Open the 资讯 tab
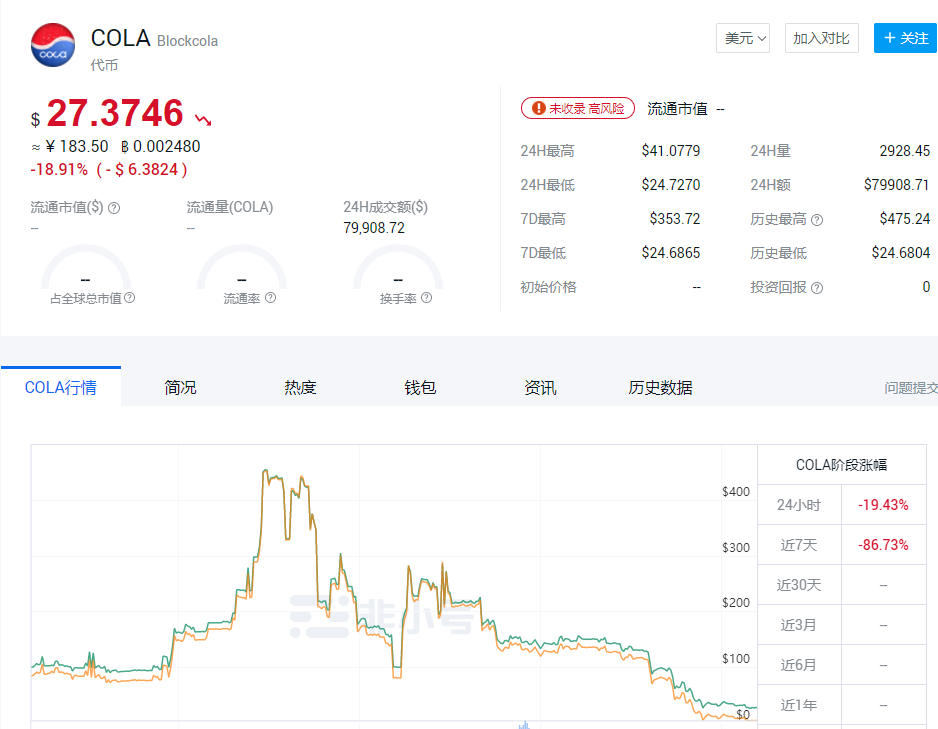Viewport: 938px width, 729px height. (x=540, y=388)
